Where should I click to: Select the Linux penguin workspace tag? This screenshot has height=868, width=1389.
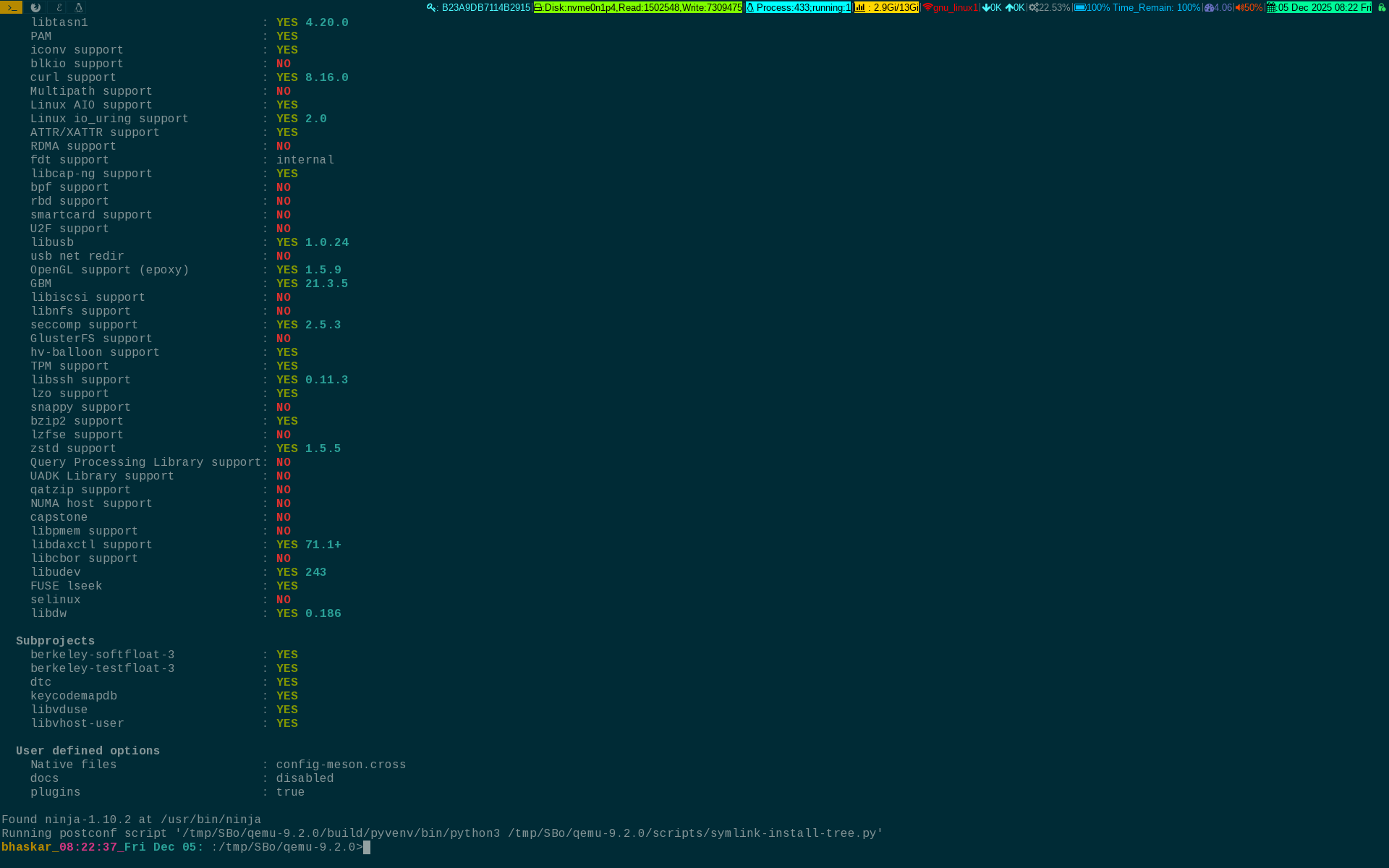click(79, 7)
